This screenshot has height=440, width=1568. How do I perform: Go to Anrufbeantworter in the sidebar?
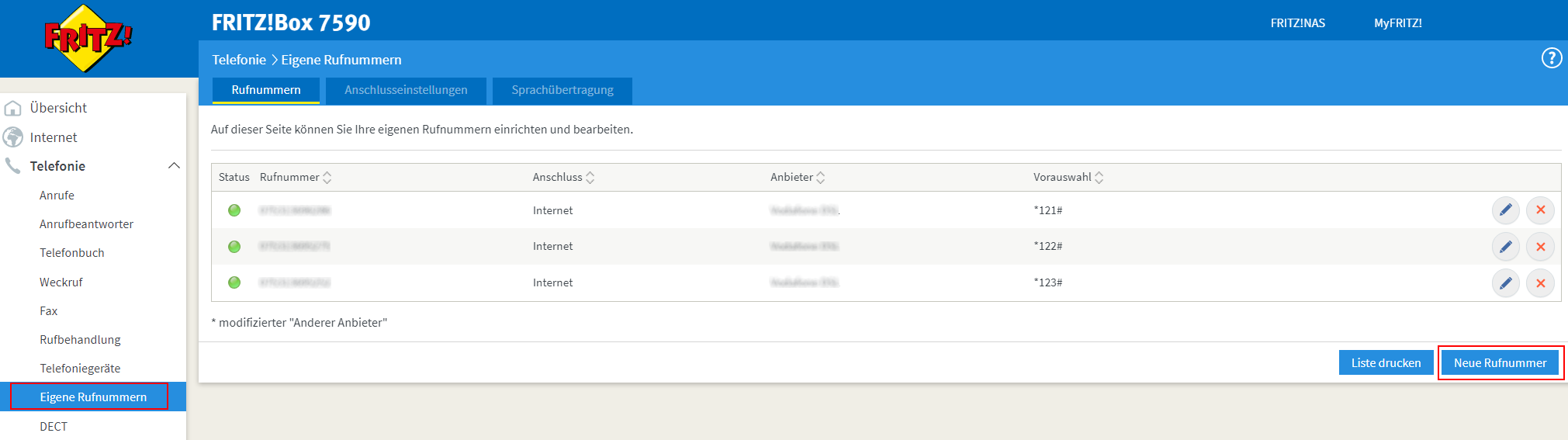pyautogui.click(x=86, y=224)
